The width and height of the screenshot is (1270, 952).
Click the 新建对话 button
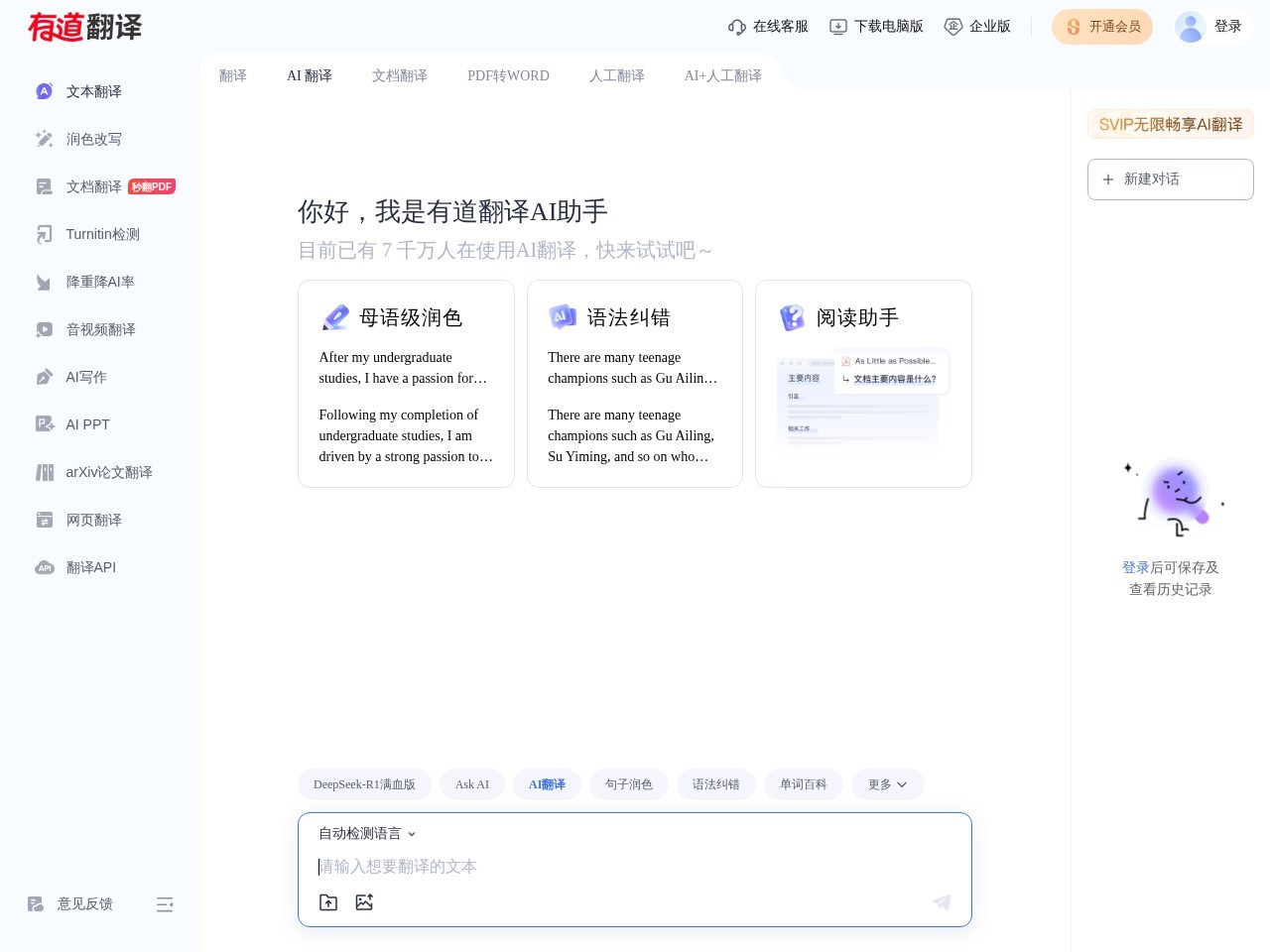point(1170,179)
